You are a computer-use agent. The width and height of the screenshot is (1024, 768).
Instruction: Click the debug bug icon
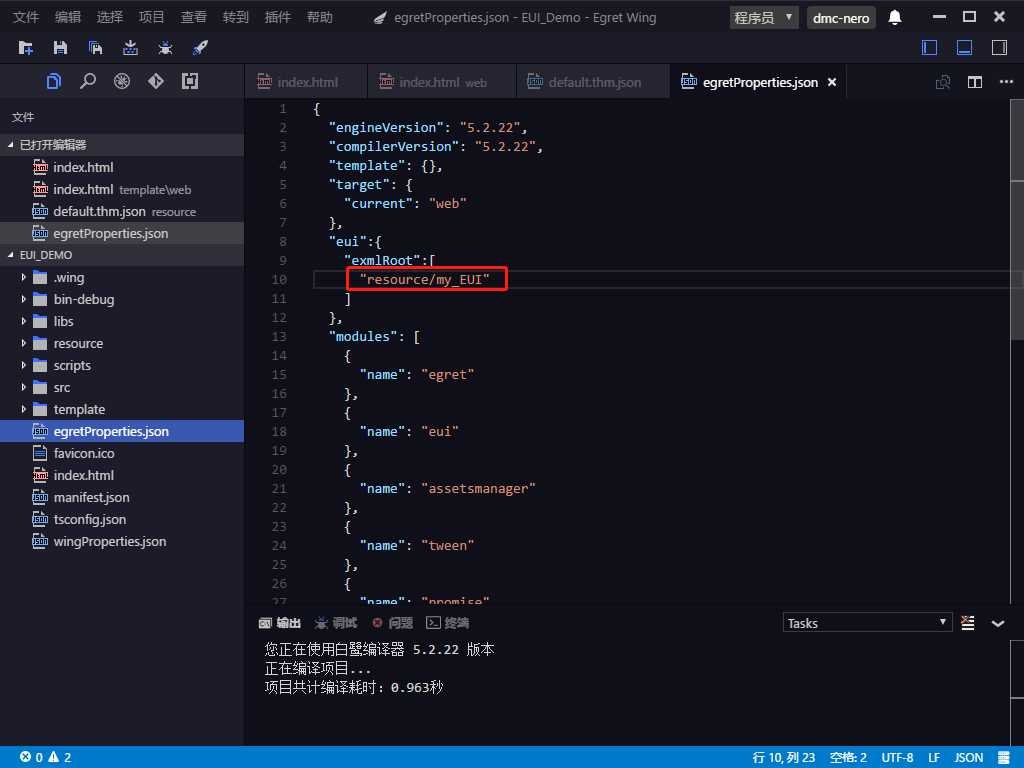click(165, 48)
